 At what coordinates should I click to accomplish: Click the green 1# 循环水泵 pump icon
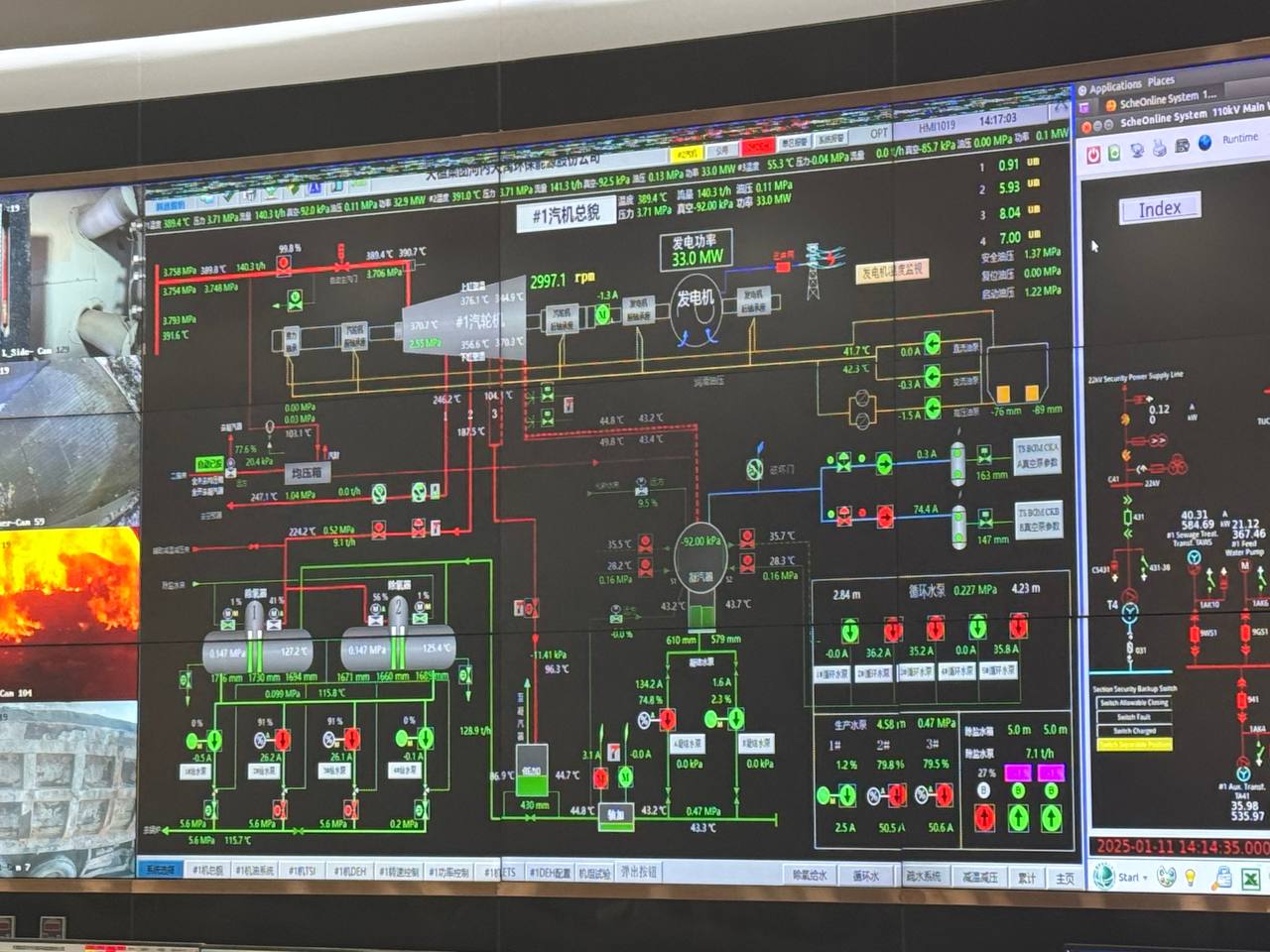(x=849, y=631)
